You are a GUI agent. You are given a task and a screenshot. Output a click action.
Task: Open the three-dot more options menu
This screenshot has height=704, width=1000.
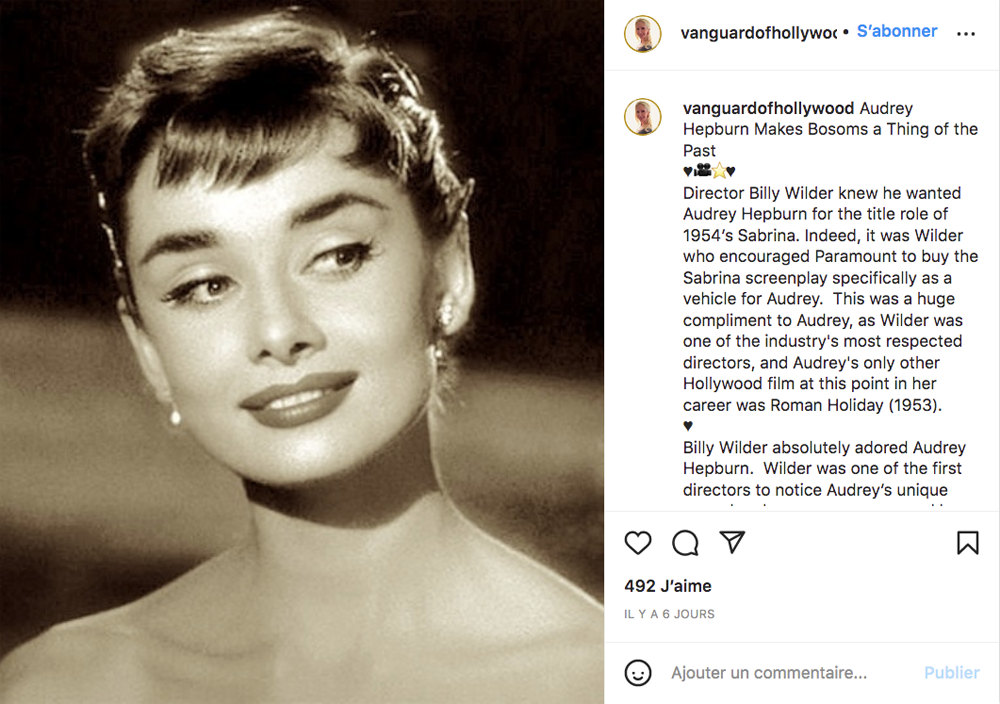click(966, 33)
